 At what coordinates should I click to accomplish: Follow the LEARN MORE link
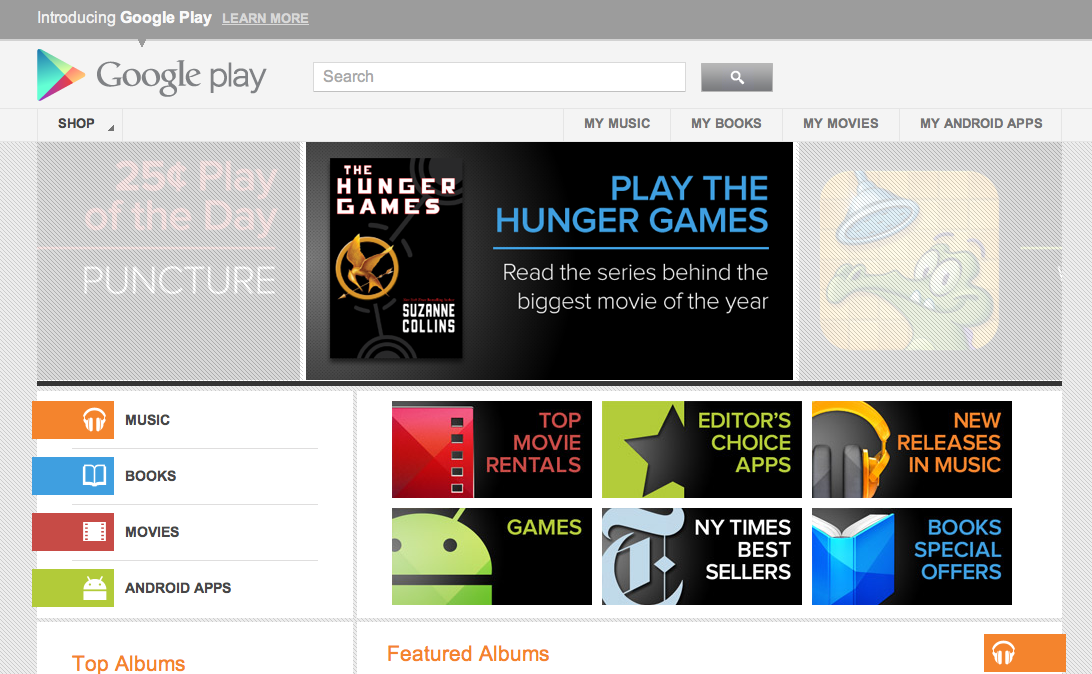coord(265,19)
